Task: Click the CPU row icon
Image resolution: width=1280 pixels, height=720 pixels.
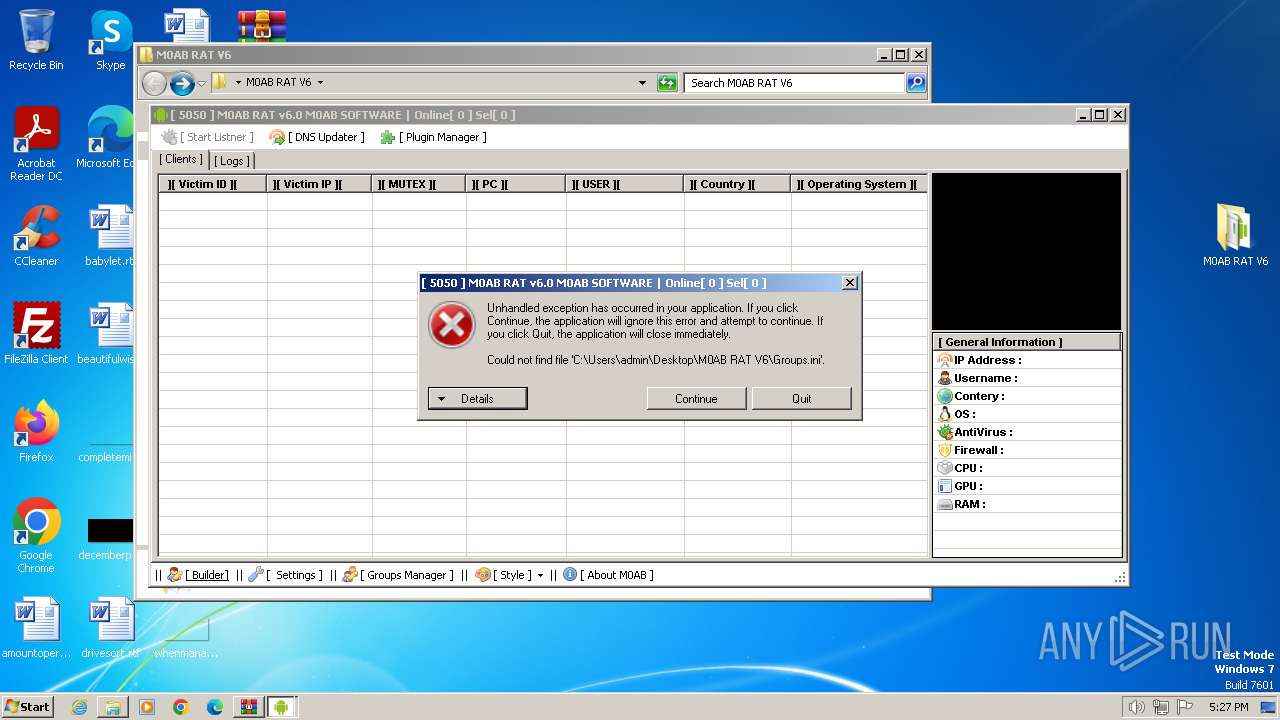Action: click(945, 468)
